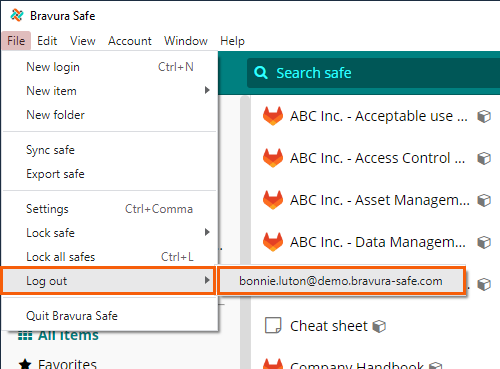Click the Search safe input field
The height and width of the screenshot is (369, 500).
tap(373, 73)
